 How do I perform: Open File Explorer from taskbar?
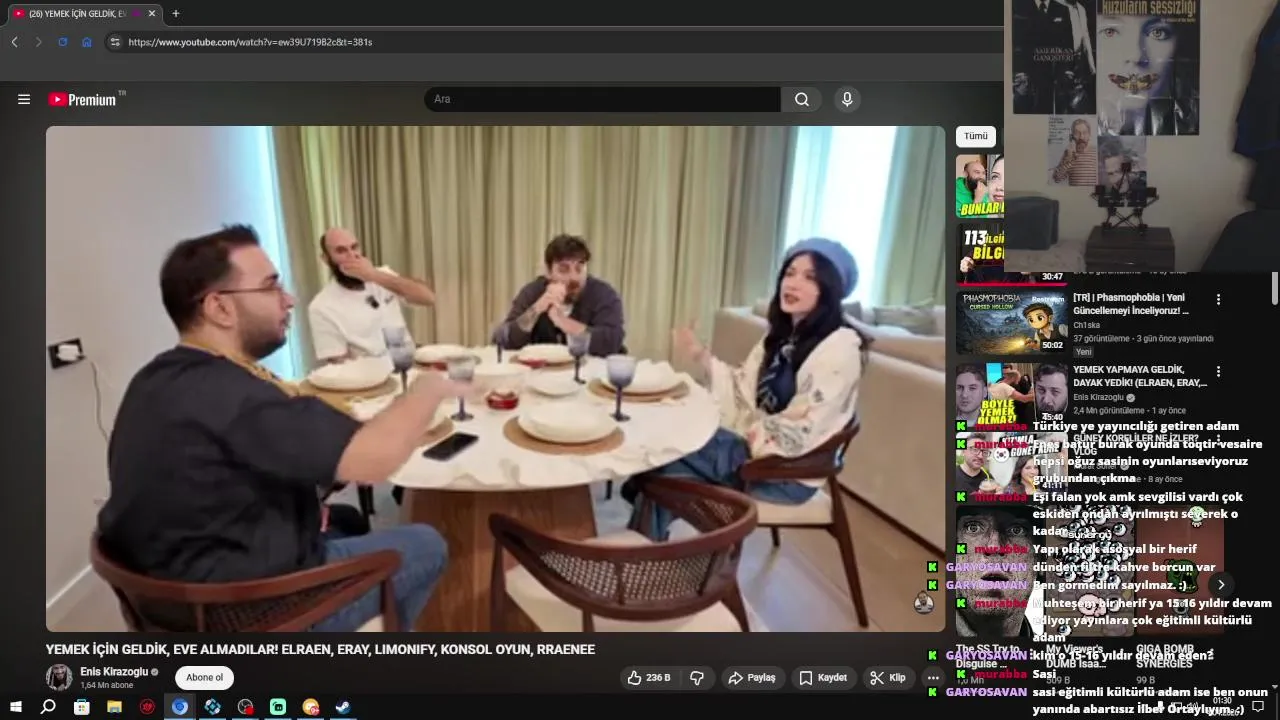pyautogui.click(x=114, y=707)
